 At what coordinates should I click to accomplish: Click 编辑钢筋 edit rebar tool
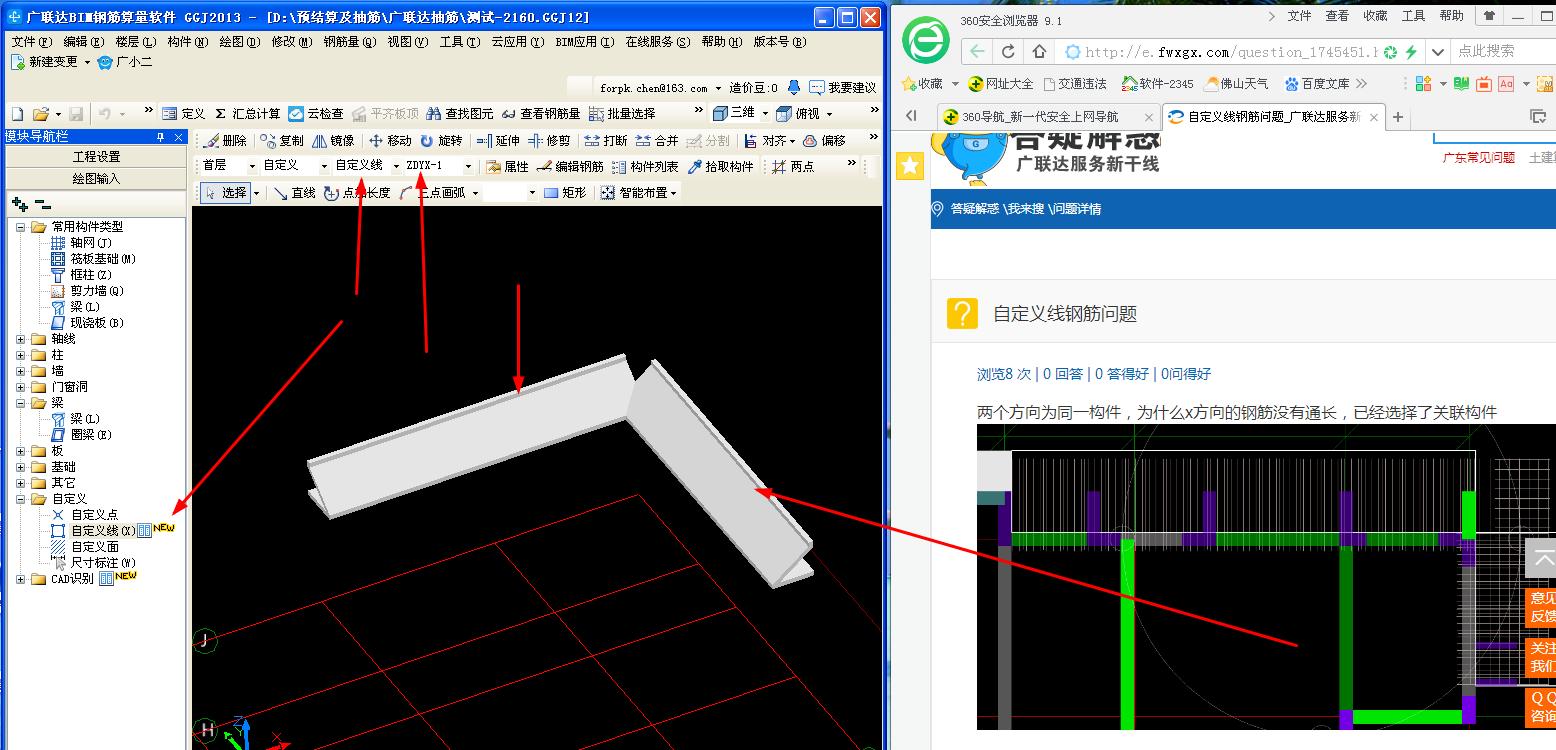(x=571, y=167)
